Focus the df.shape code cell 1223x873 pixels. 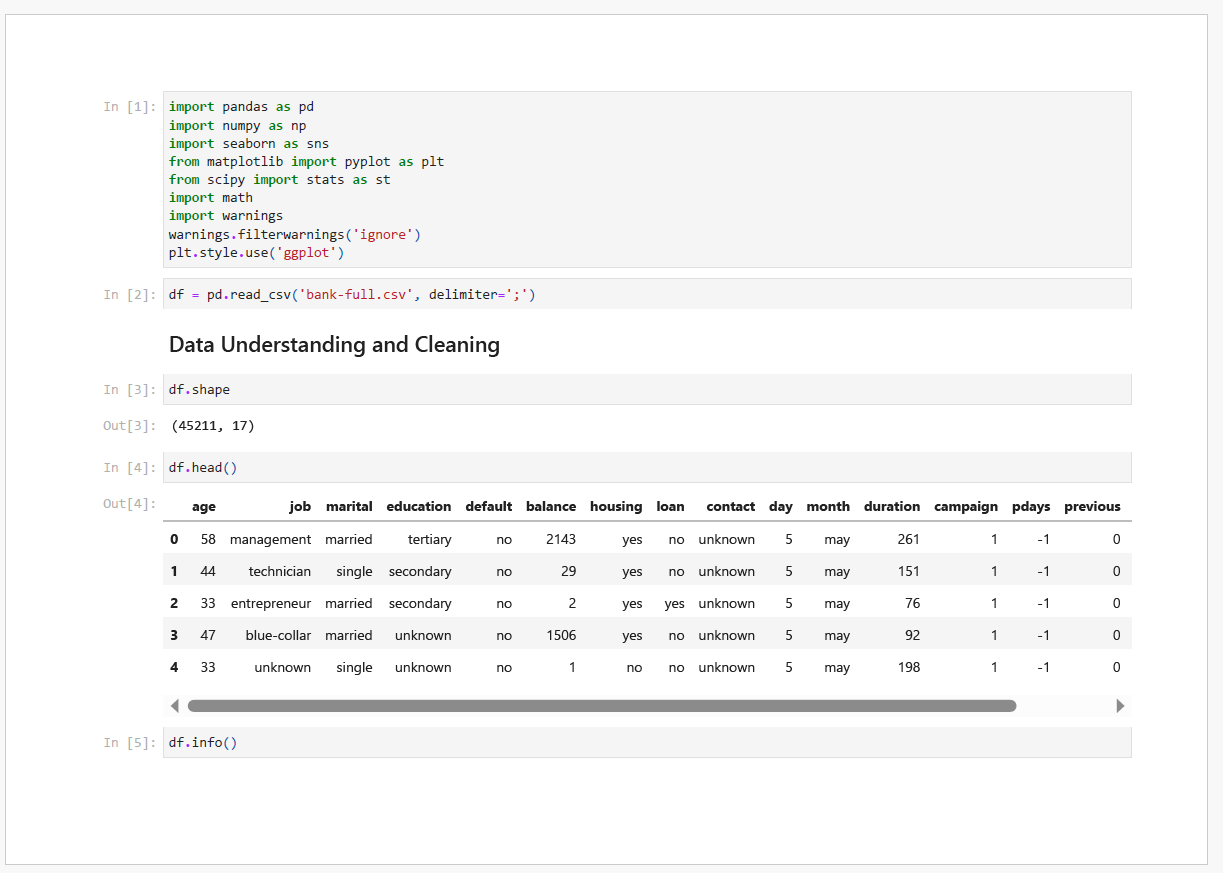[646, 390]
